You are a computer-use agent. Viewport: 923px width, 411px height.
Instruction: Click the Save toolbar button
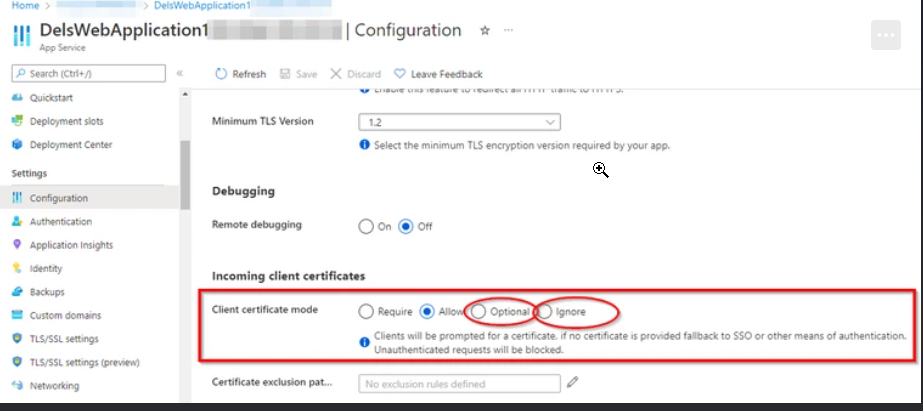[x=298, y=74]
